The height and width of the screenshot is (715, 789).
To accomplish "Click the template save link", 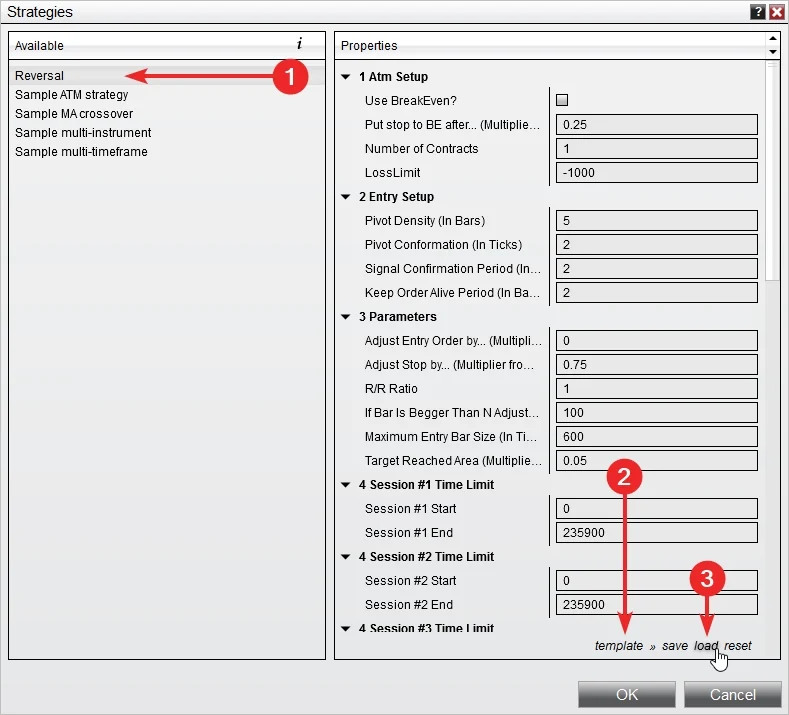I will tap(675, 646).
